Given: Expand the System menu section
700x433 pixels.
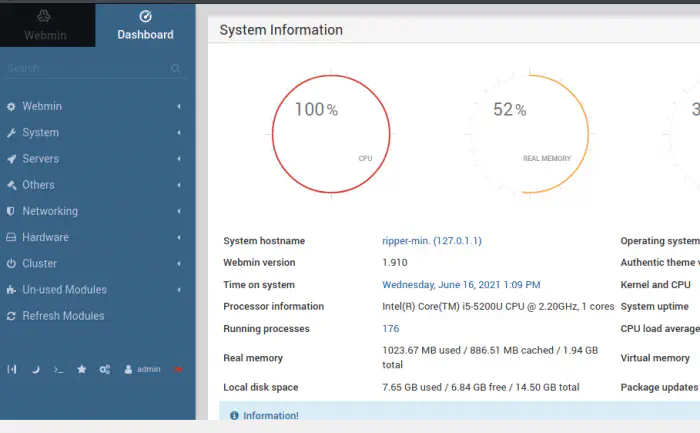Looking at the screenshot, I should point(40,132).
